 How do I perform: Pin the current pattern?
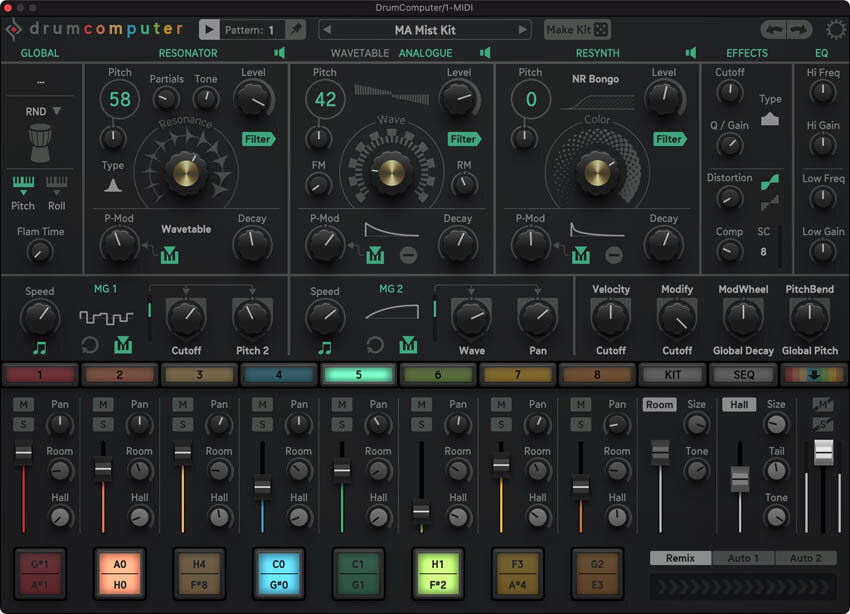coord(296,30)
